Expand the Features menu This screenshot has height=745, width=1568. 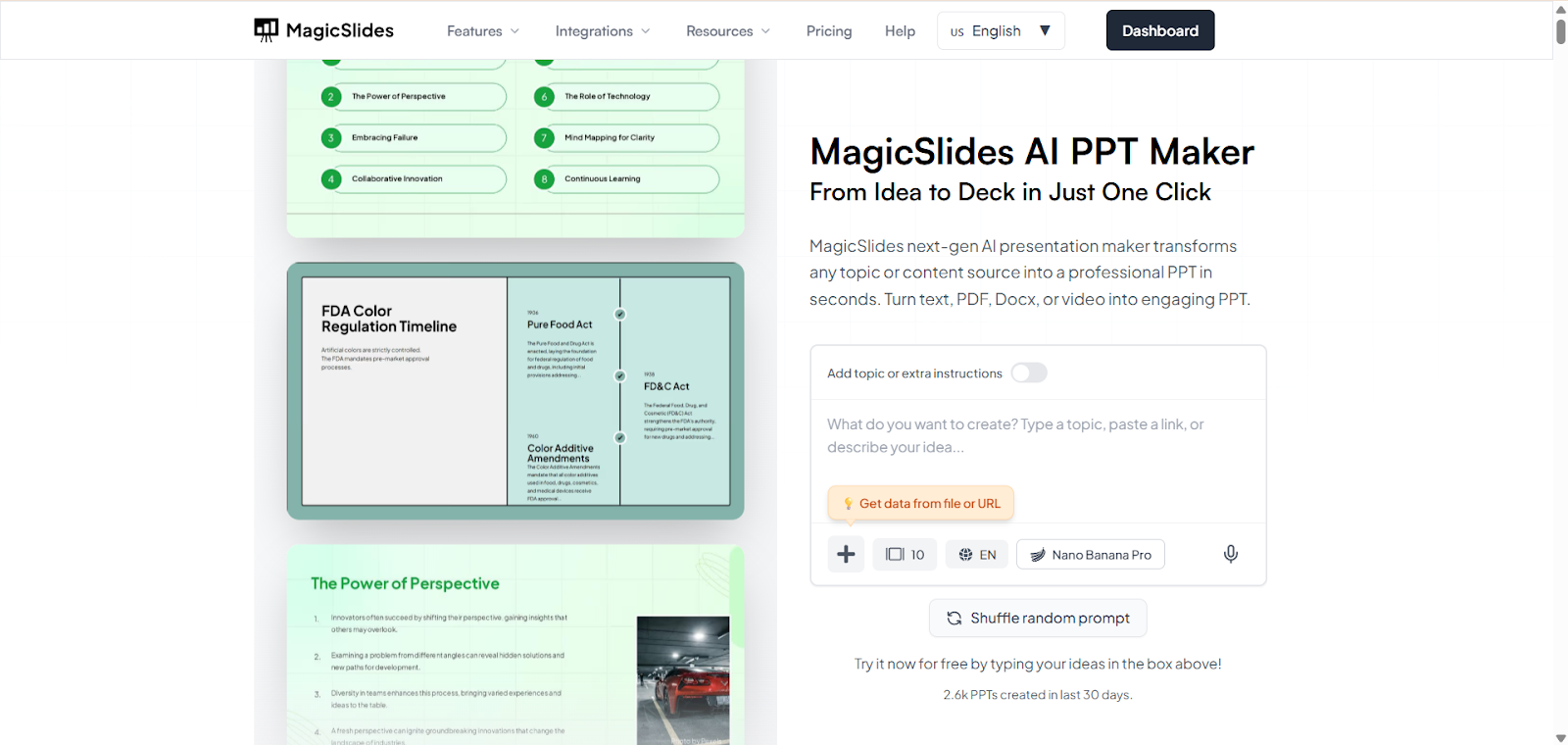(483, 31)
